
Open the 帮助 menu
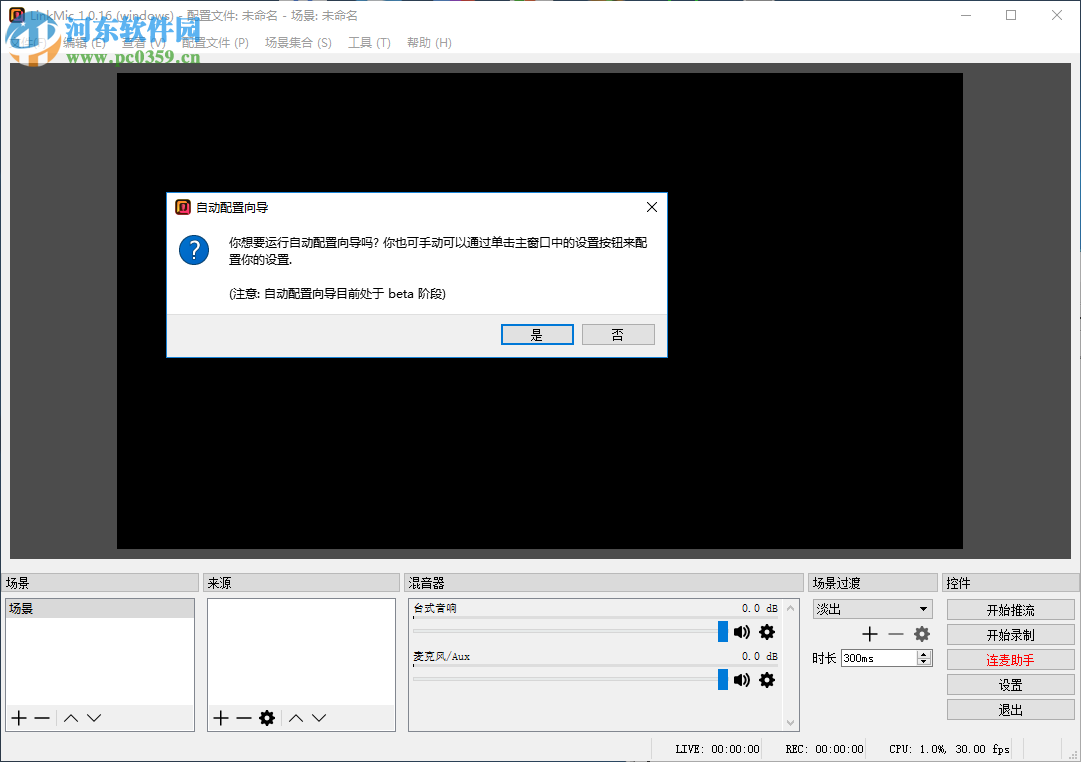429,43
